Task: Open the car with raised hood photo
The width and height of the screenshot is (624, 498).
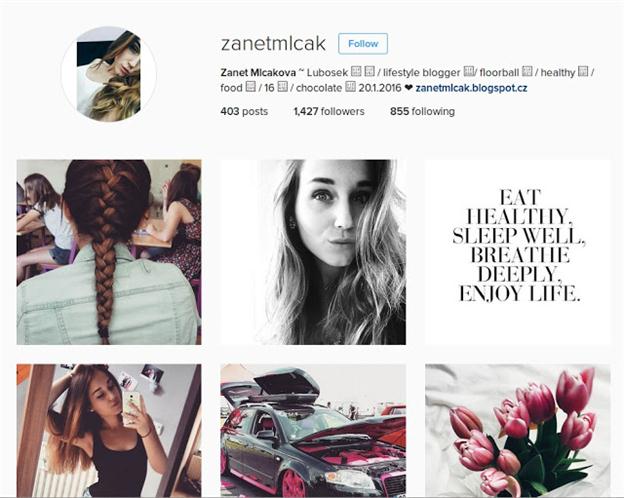Action: pyautogui.click(x=313, y=430)
